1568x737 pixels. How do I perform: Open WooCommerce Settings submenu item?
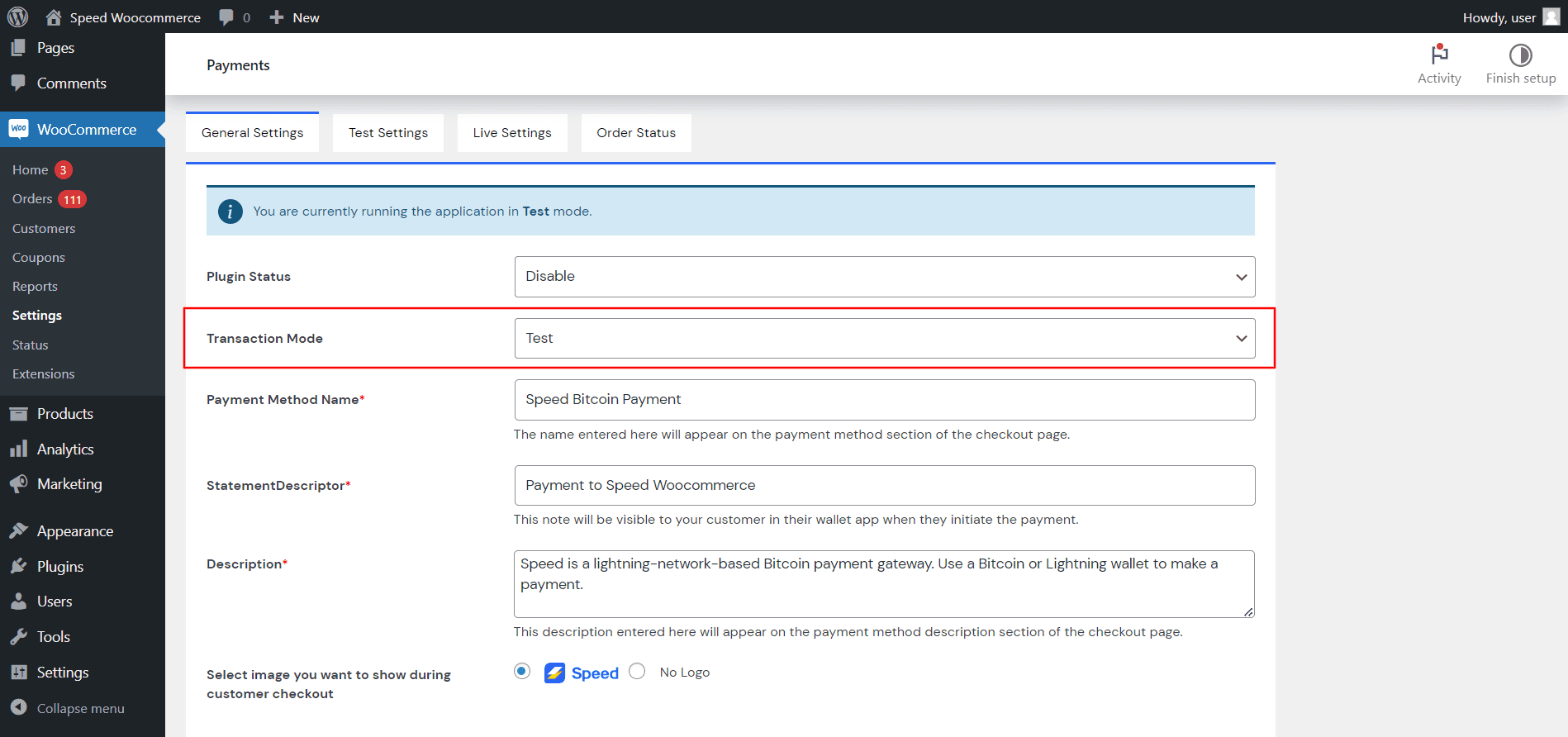(x=37, y=315)
